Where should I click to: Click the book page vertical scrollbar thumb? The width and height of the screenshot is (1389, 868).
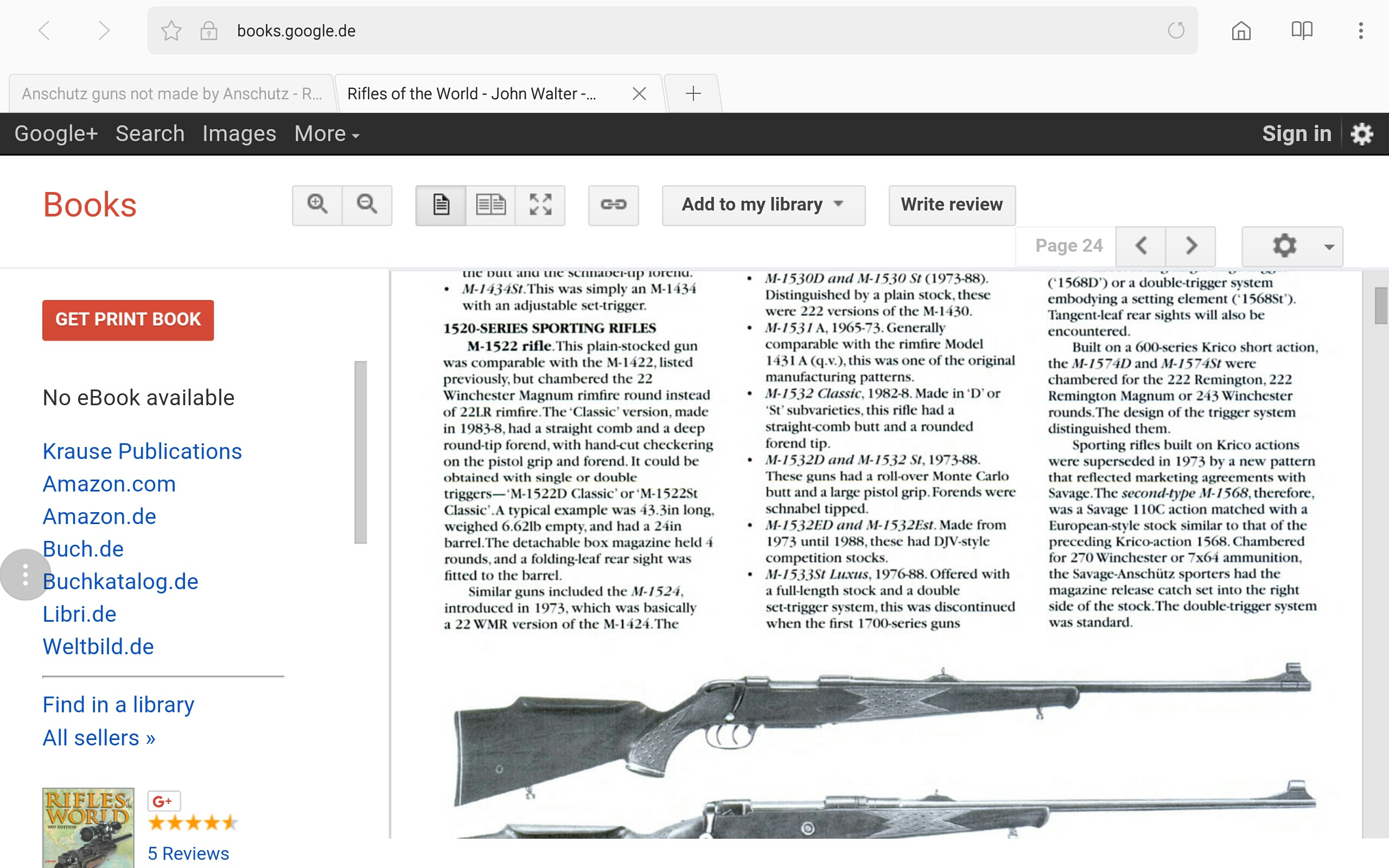1381,306
